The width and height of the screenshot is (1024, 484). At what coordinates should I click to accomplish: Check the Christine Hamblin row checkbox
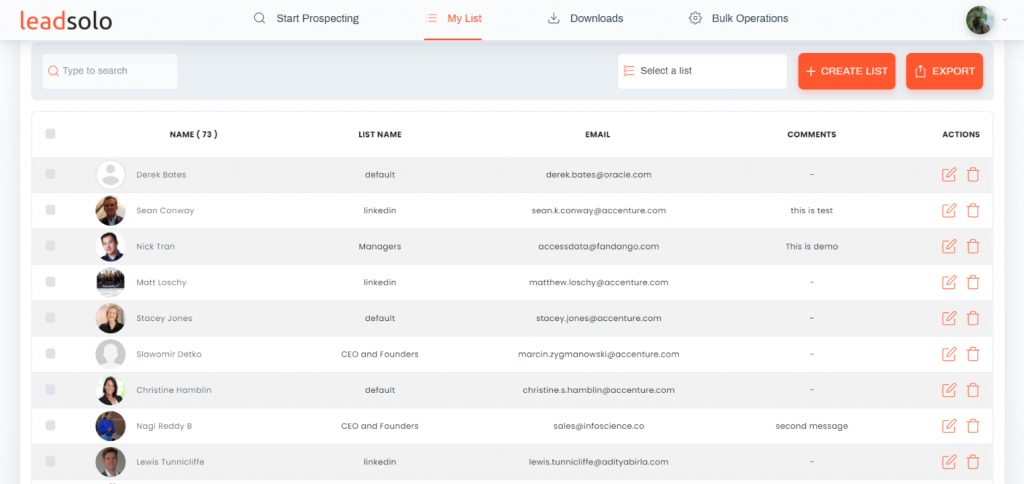[x=50, y=390]
